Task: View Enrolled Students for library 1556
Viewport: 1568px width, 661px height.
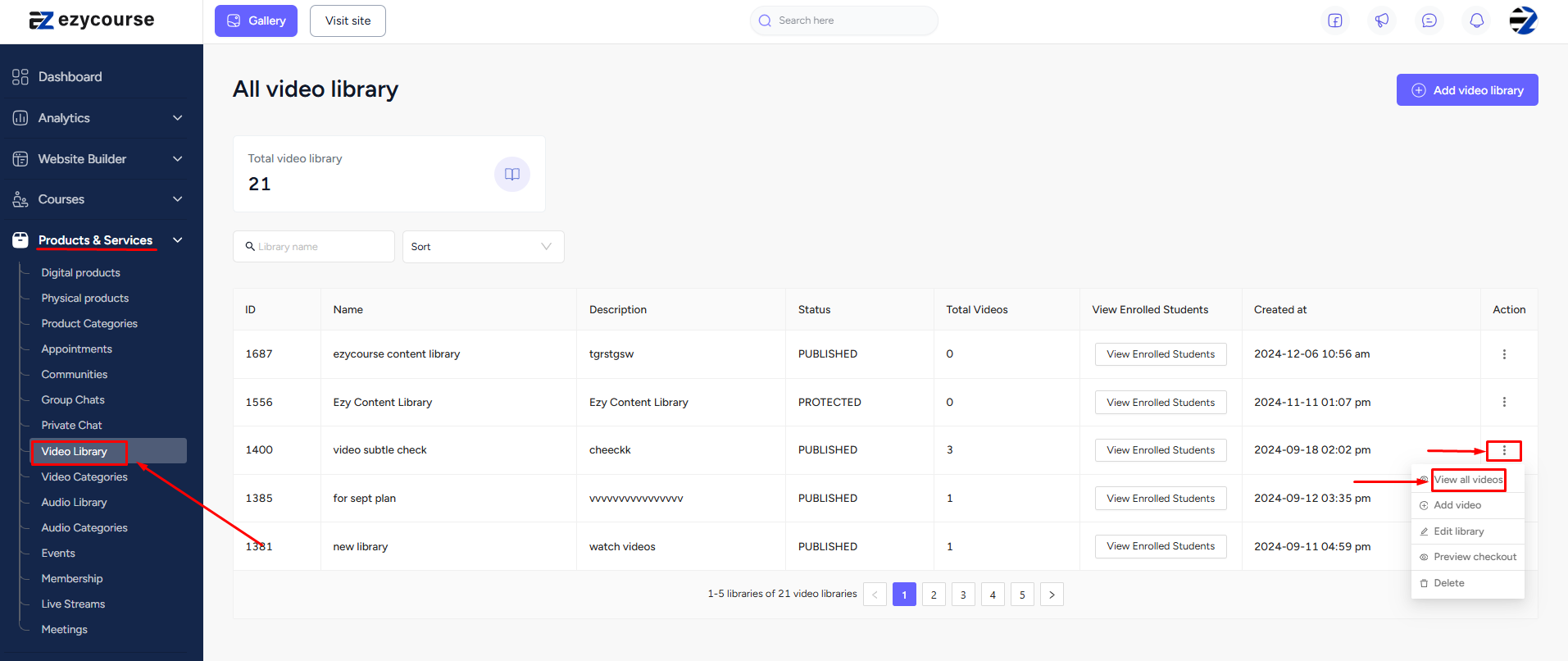Action: click(x=1161, y=403)
